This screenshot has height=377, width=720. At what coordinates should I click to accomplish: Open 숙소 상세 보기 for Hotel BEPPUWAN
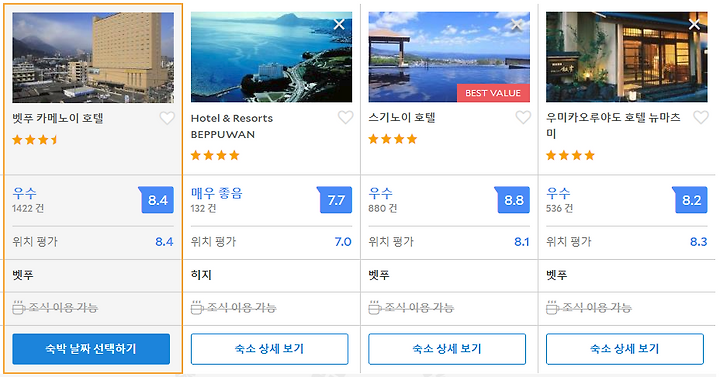point(270,349)
